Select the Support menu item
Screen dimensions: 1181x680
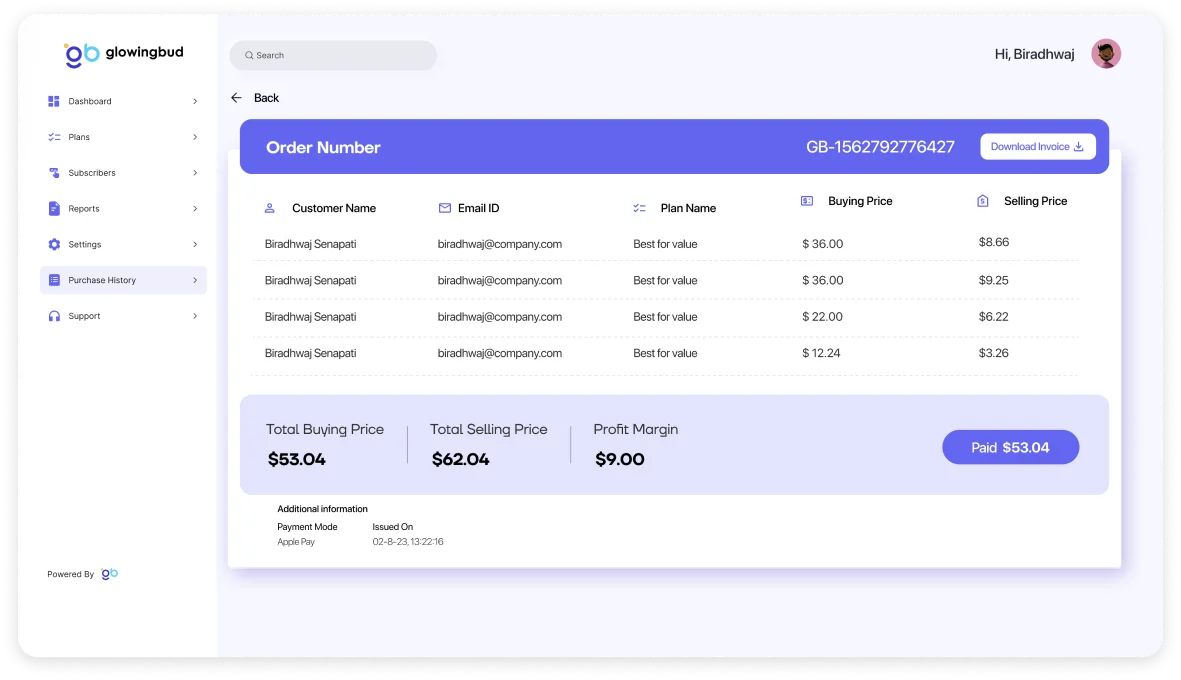click(85, 316)
